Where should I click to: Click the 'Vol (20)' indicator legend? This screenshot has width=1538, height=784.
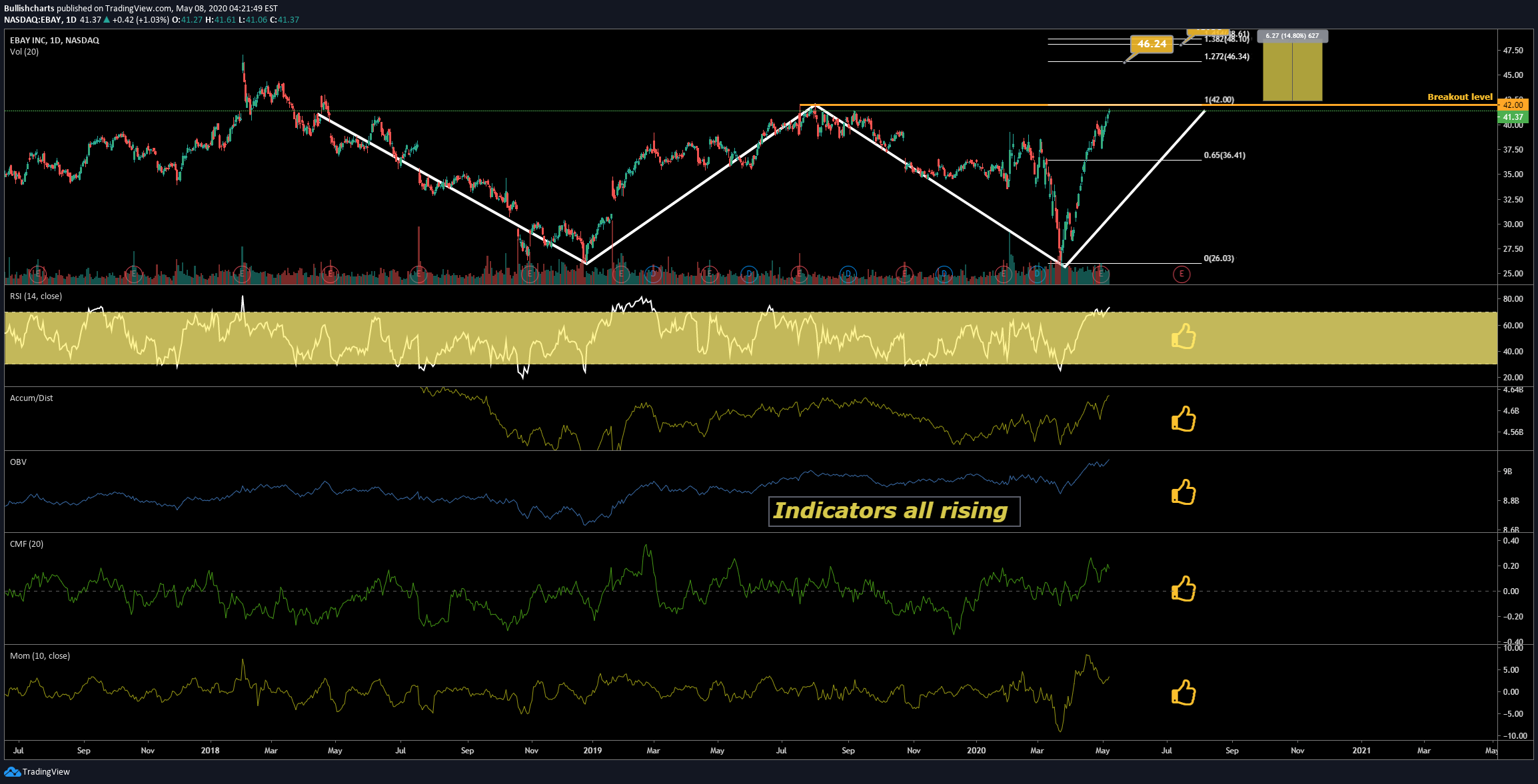(24, 52)
